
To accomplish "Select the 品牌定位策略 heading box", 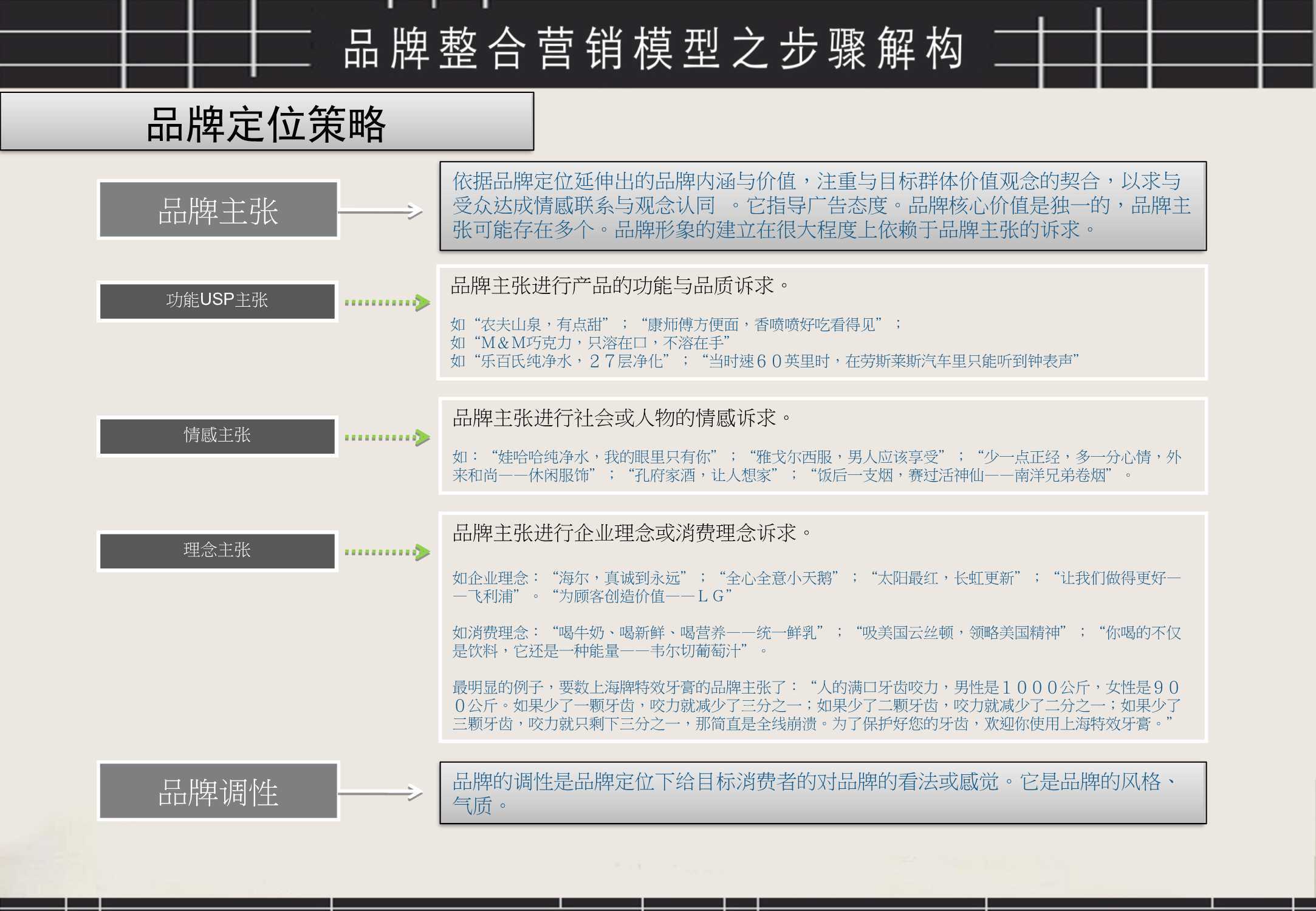I will point(267,121).
